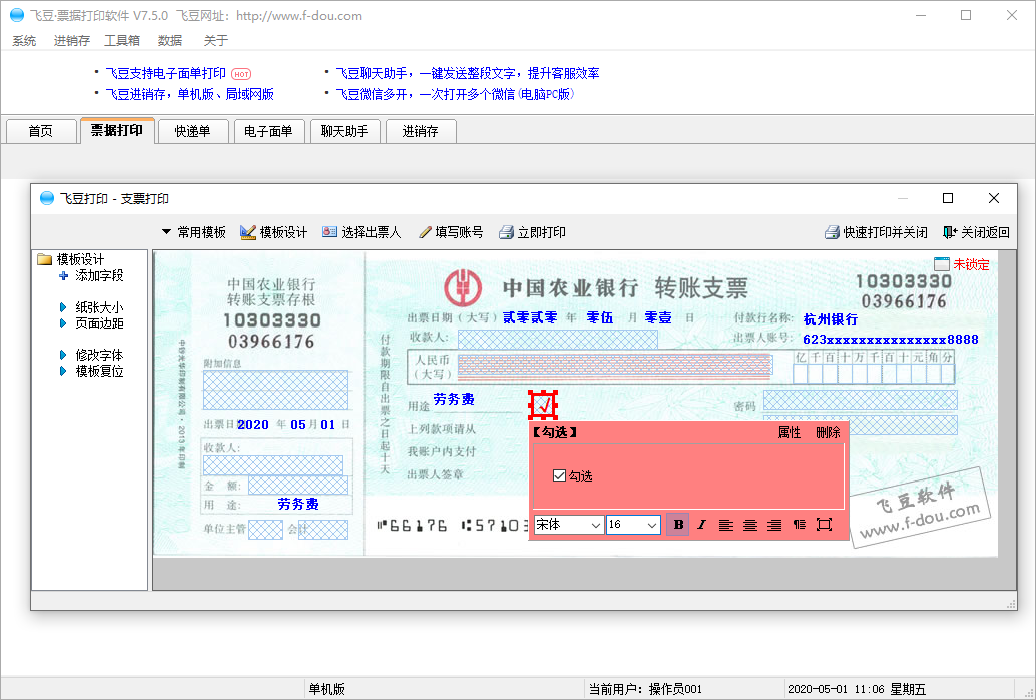Screen dimensions: 1036x700
Task: Click the 飞豆 logo in the main title bar
Action: [x=17, y=15]
